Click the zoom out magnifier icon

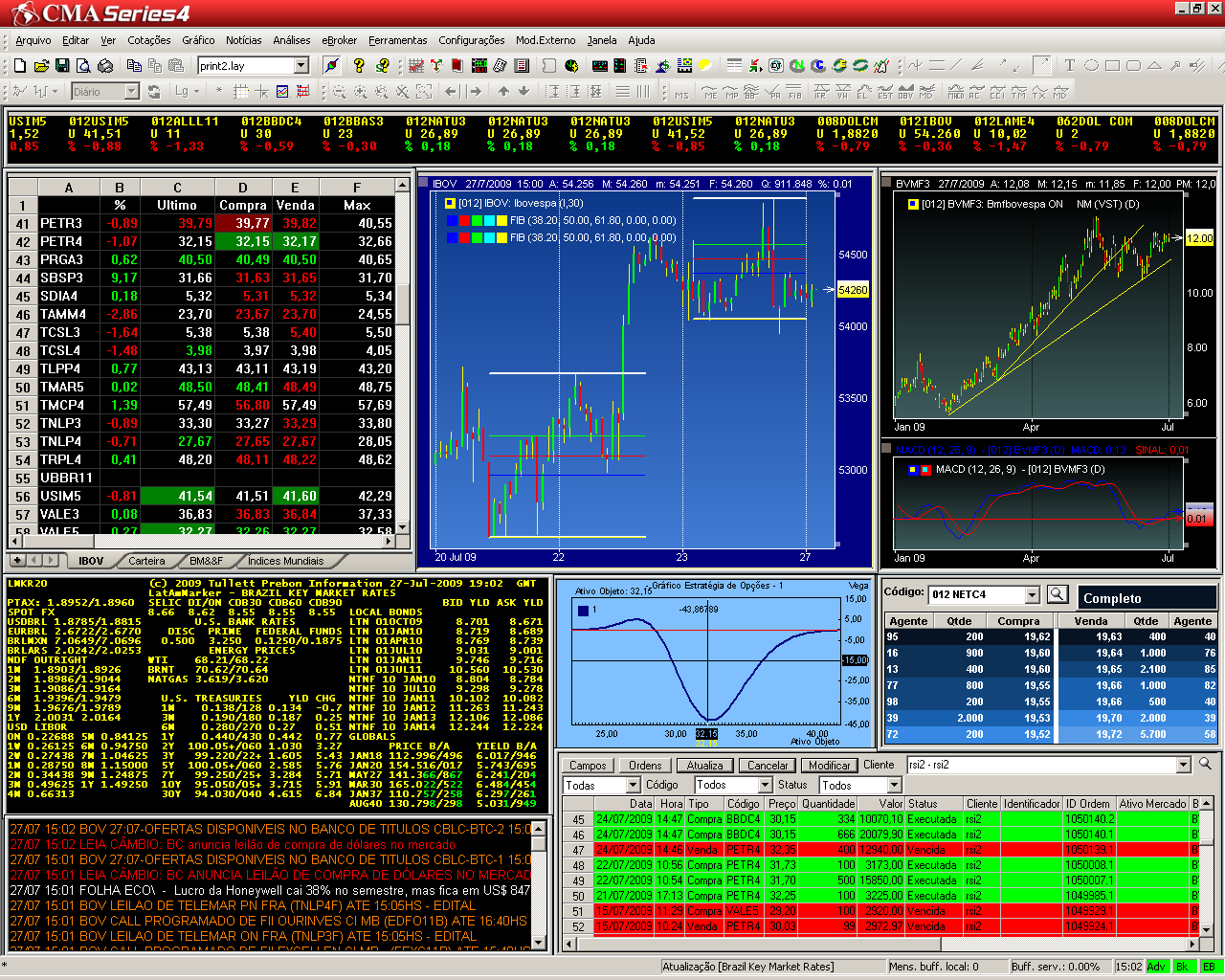point(340,92)
